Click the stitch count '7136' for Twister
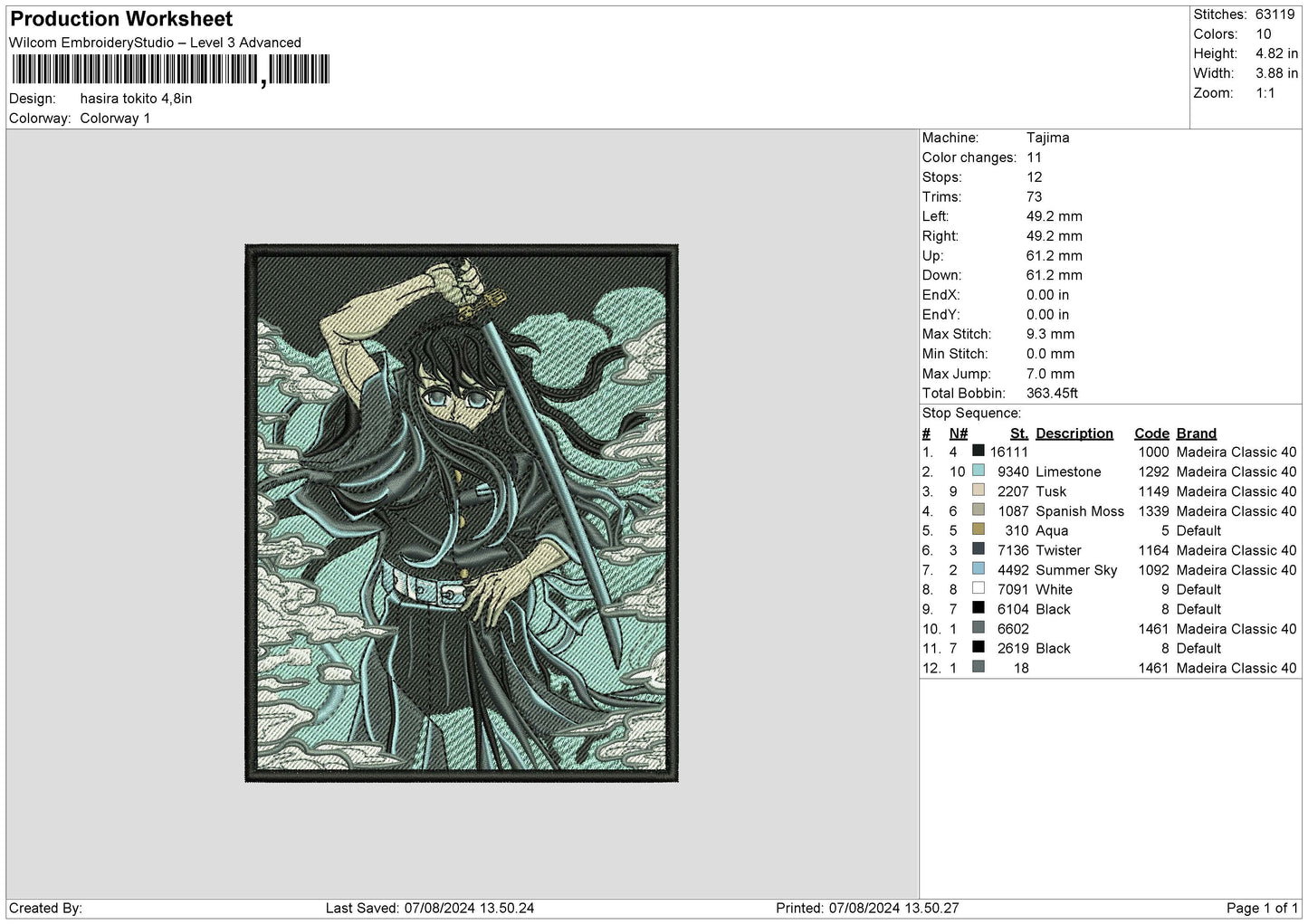Viewport: 1308px width, 924px height. pyautogui.click(x=1013, y=551)
